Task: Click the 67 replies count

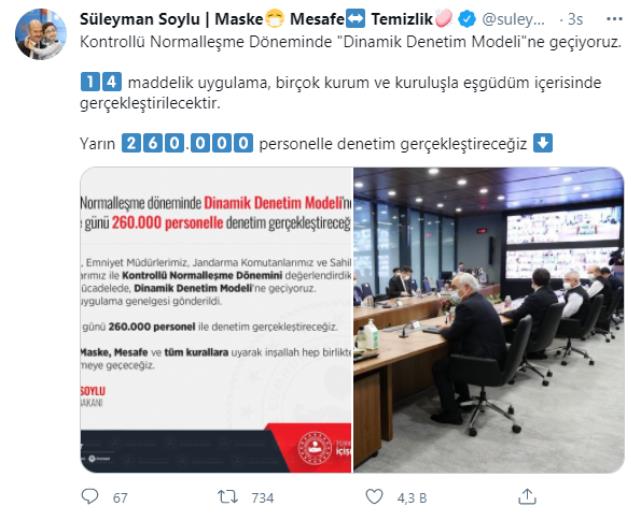Action: pyautogui.click(x=120, y=498)
